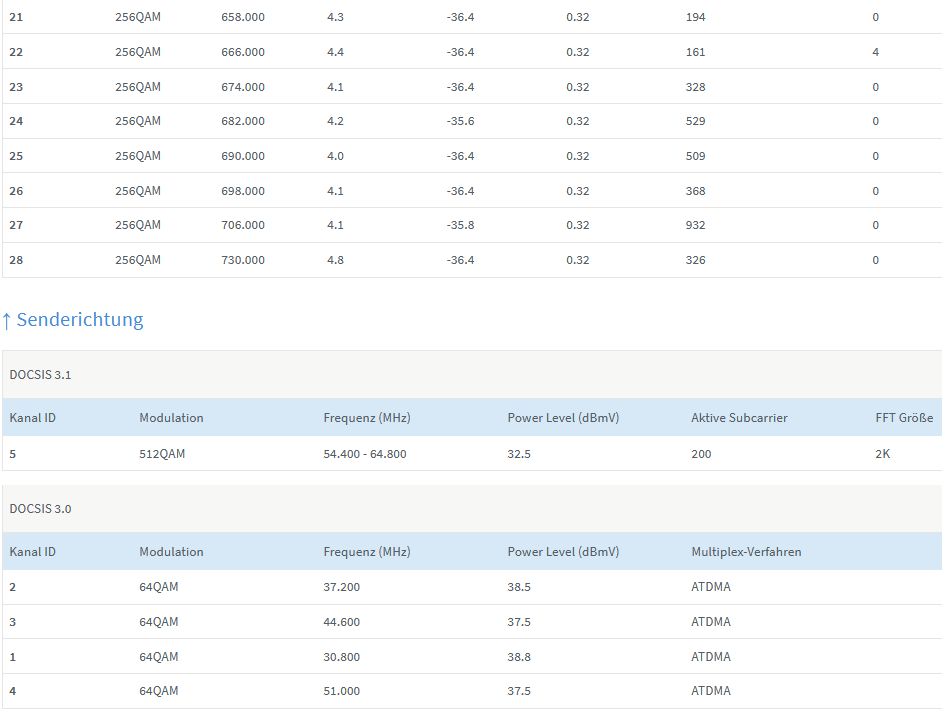The width and height of the screenshot is (942, 709).
Task: Click channel ID 21 row label
Action: (16, 17)
